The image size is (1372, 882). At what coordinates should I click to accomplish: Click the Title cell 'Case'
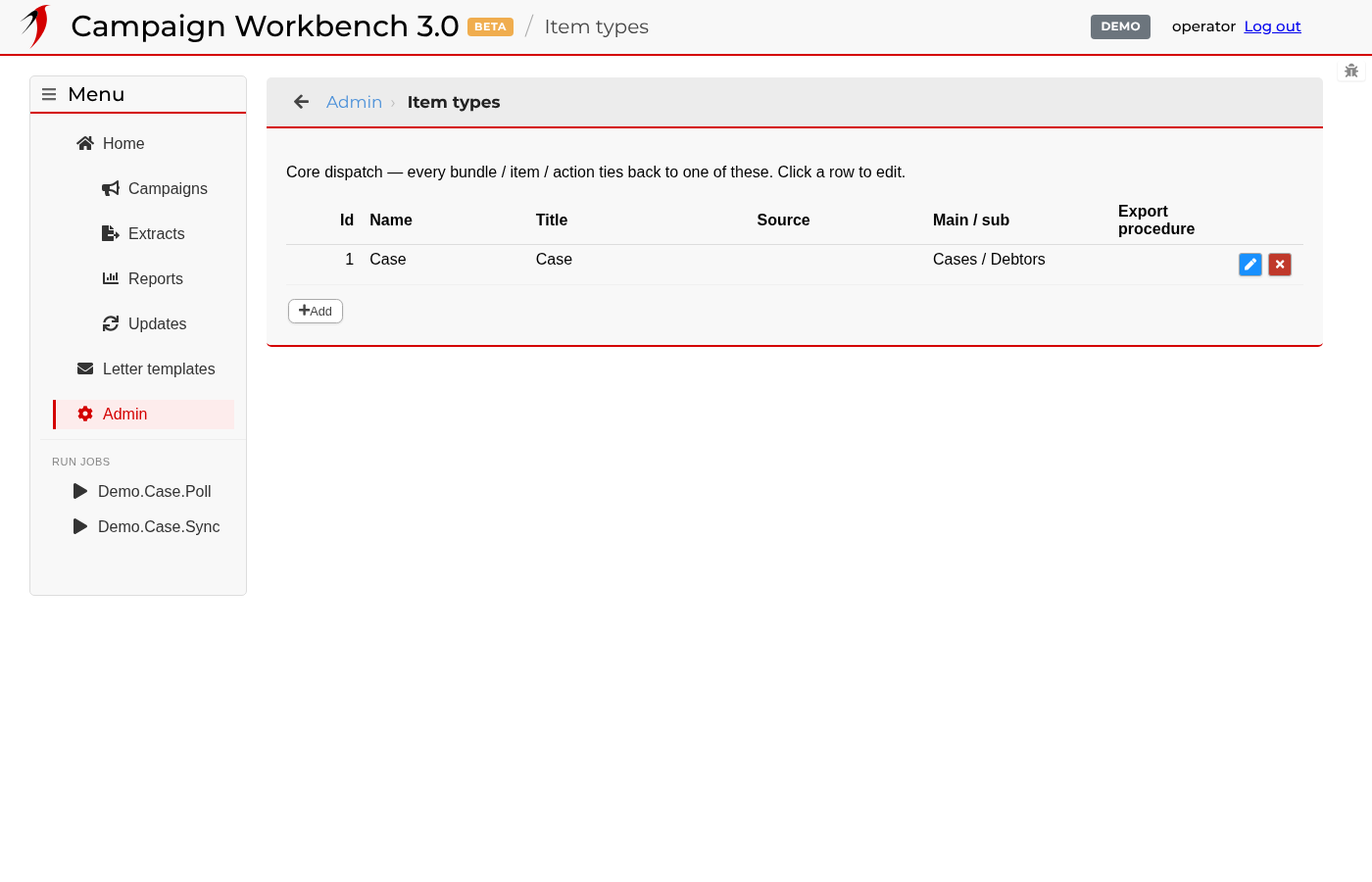coord(554,259)
